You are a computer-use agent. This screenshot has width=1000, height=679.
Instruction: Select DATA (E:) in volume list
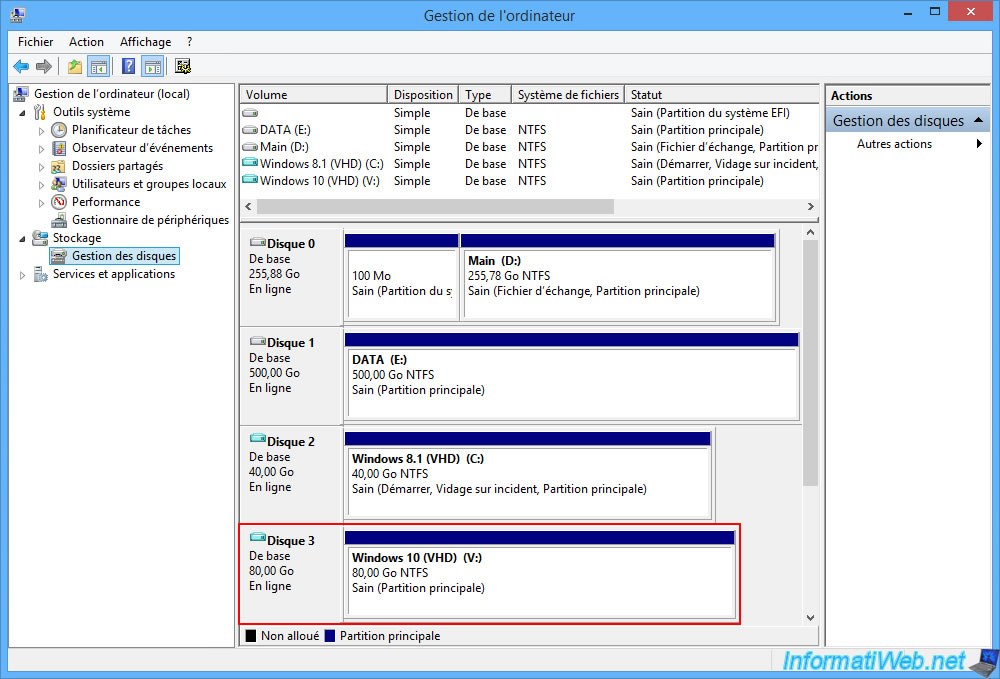click(284, 130)
